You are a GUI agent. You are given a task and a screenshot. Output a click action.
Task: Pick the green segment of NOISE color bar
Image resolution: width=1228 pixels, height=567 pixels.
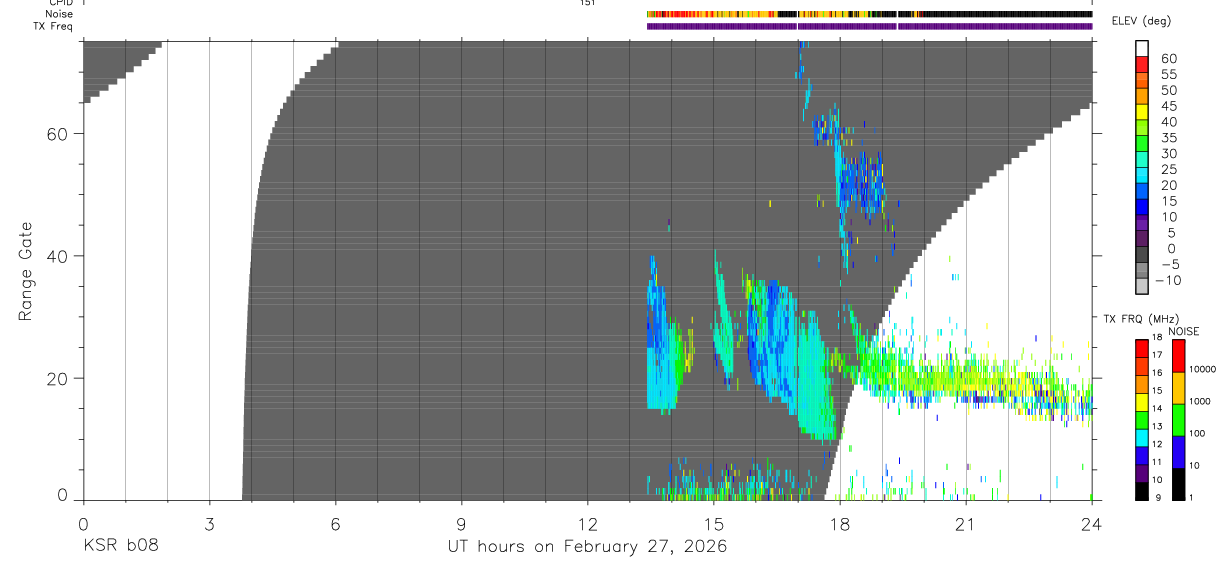[1178, 420]
